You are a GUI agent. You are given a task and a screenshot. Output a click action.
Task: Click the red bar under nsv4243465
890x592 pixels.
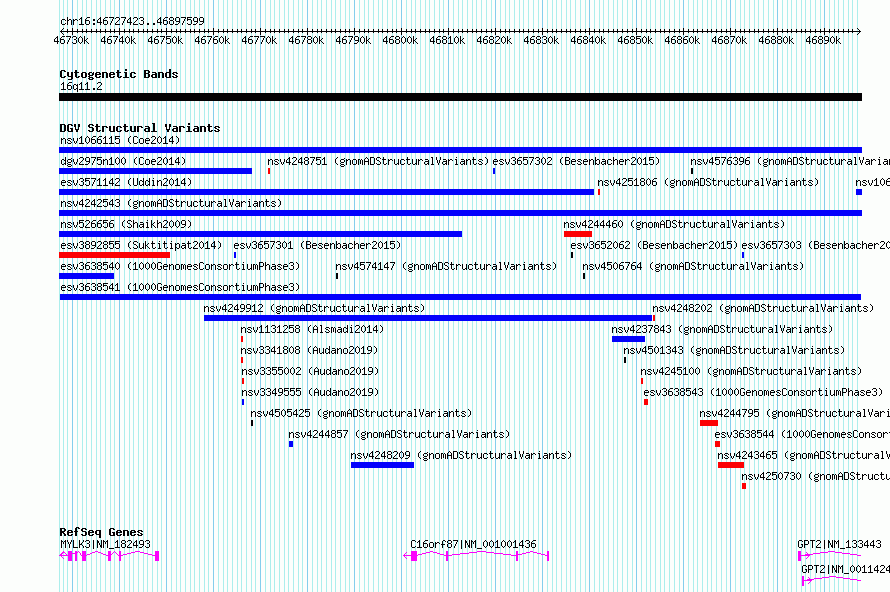(731, 465)
